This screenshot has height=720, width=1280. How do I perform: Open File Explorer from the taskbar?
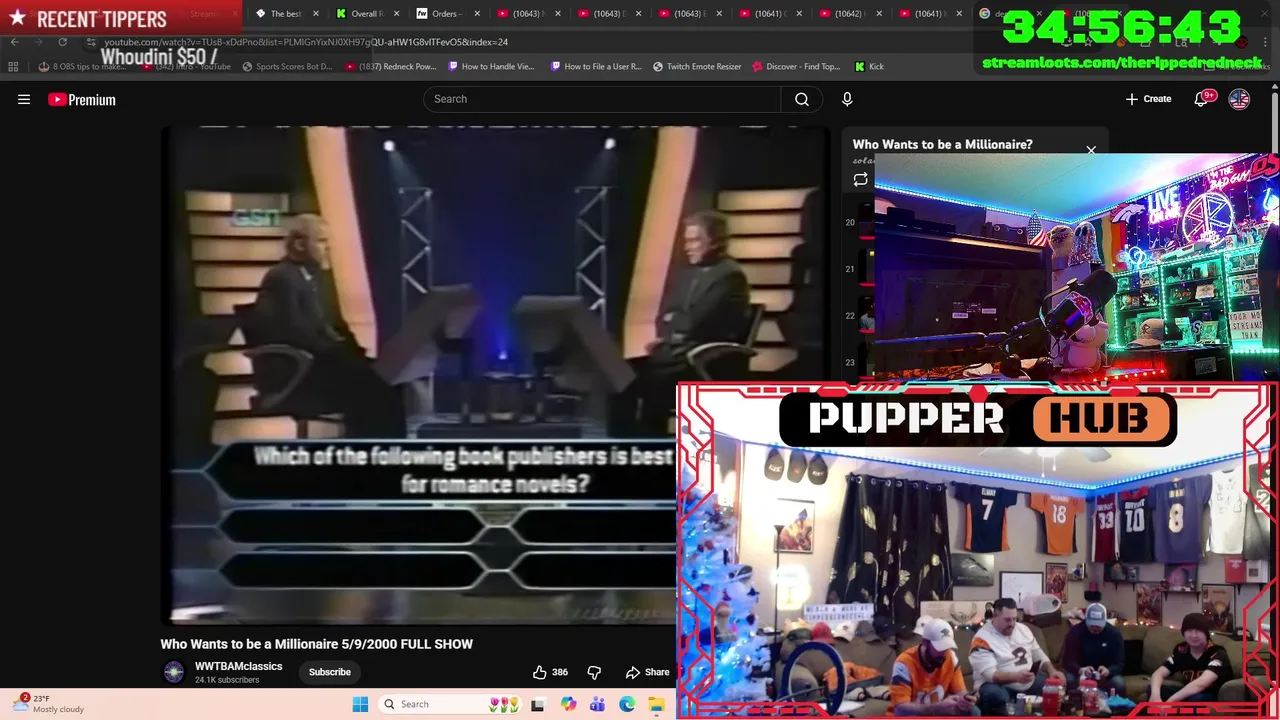656,704
